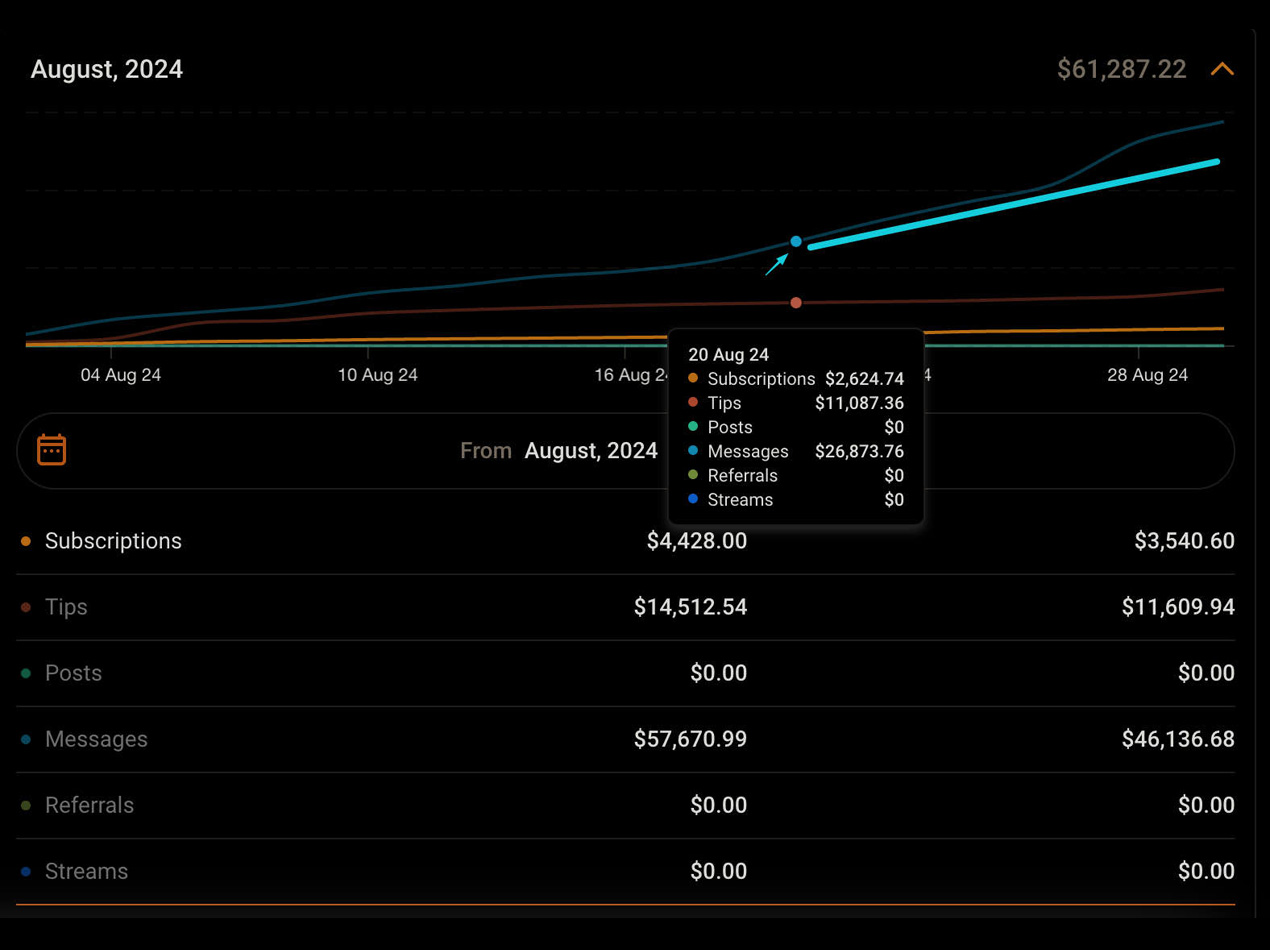The height and width of the screenshot is (950, 1270).
Task: Click the orange dot beside Subscriptions in the list
Action: coord(26,541)
